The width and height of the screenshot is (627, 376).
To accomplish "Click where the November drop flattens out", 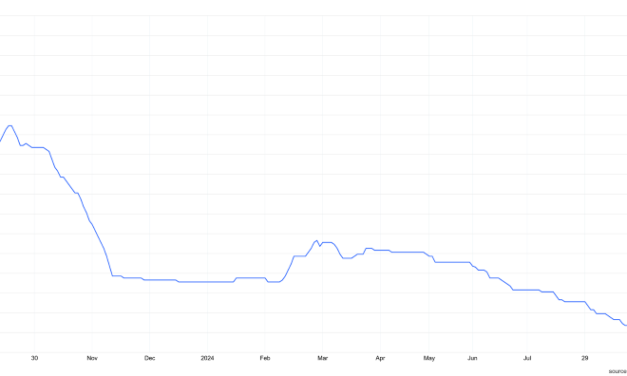I will (113, 275).
